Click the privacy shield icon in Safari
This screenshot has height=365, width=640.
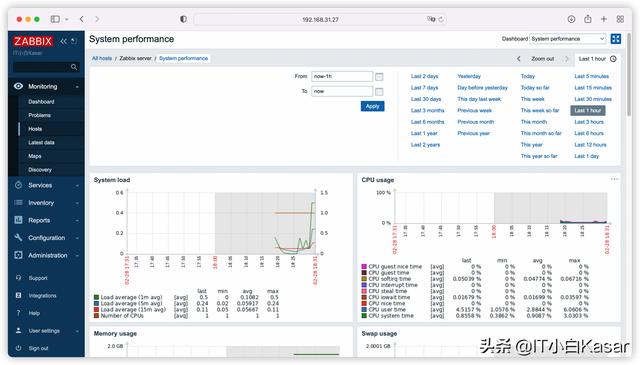point(183,19)
